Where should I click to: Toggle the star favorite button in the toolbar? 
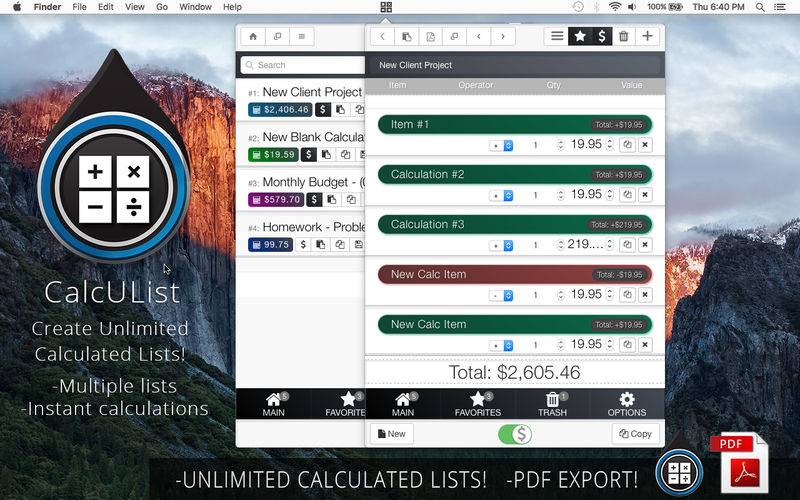(579, 37)
